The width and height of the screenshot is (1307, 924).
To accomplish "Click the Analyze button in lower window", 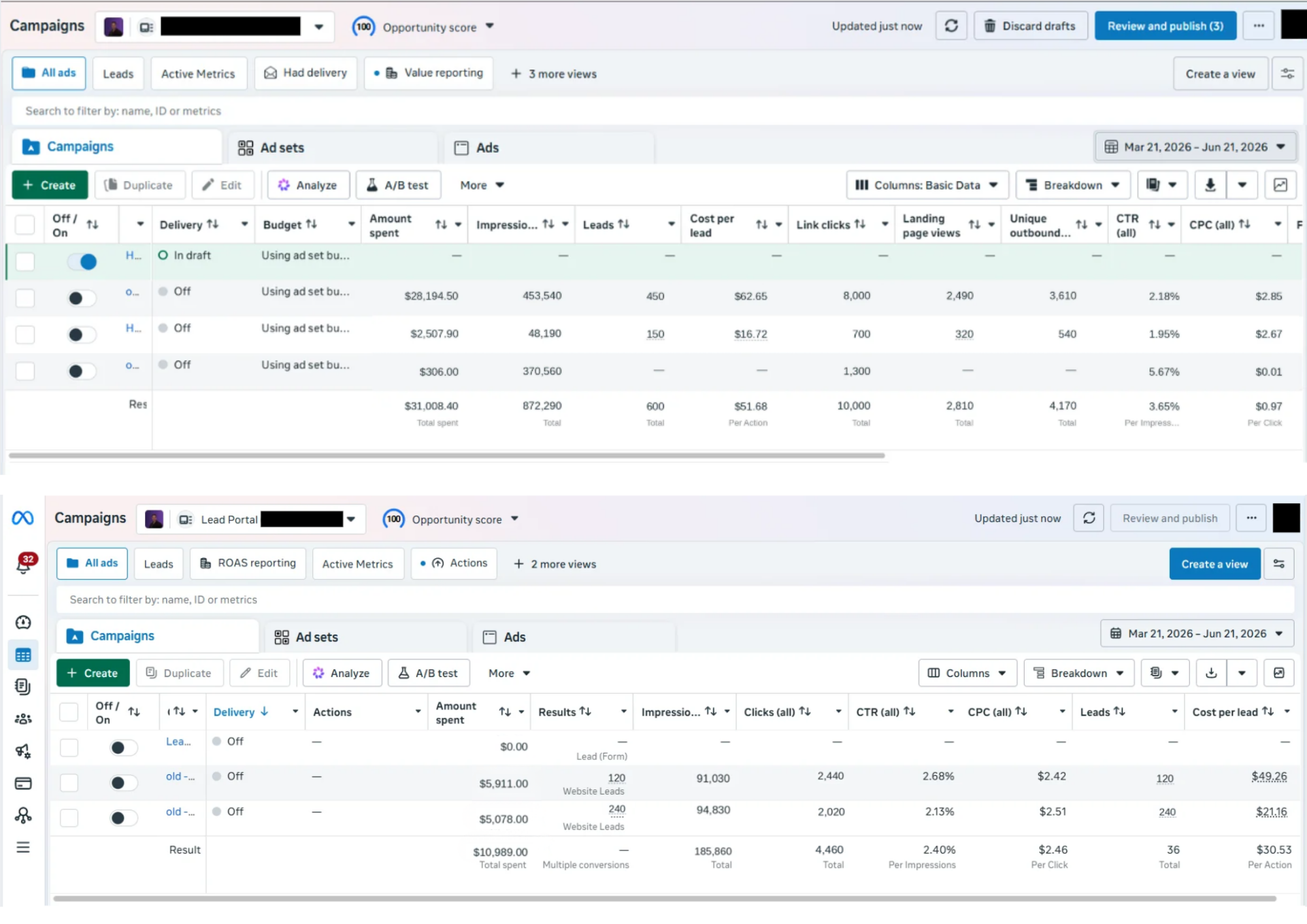I will (x=342, y=673).
